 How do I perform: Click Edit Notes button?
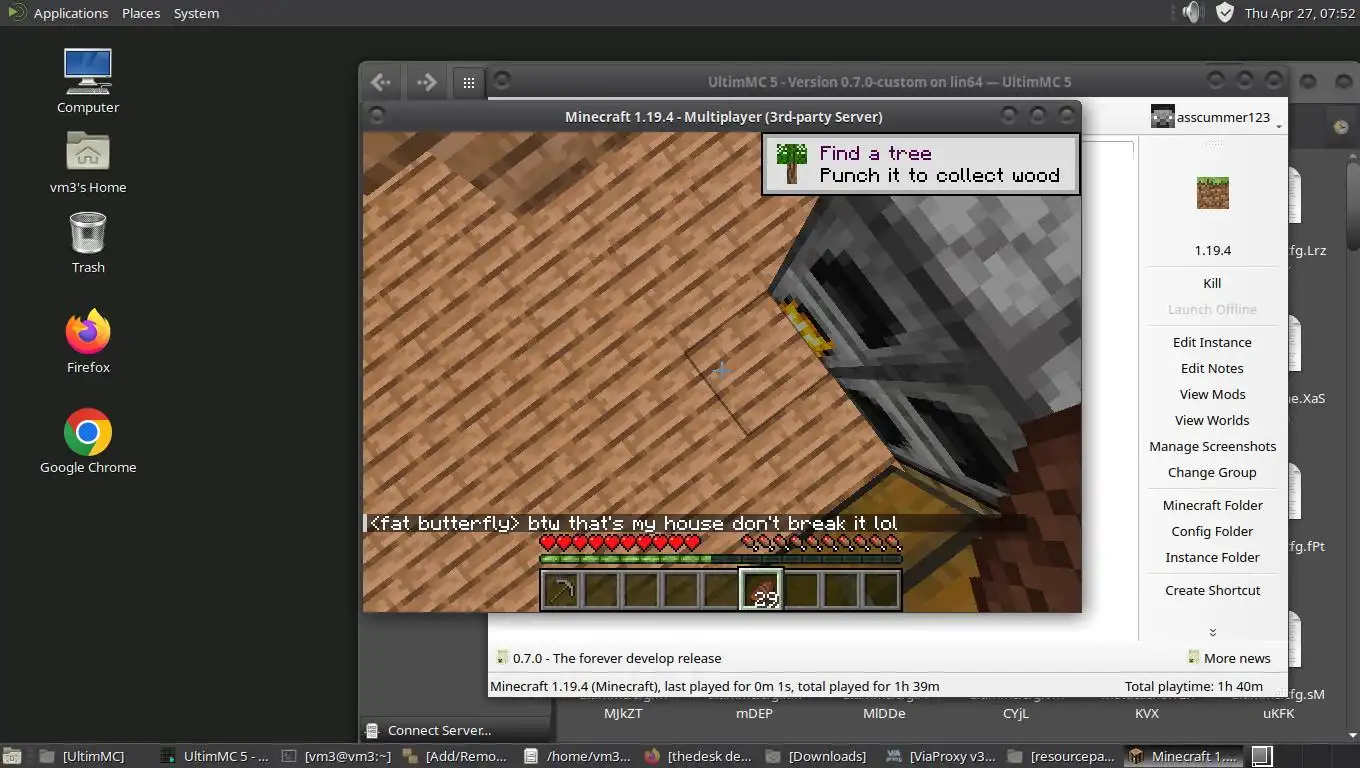click(1213, 368)
